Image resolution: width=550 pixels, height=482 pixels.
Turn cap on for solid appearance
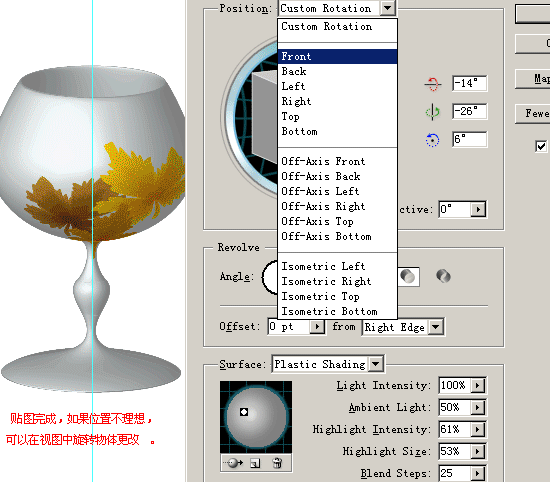pos(408,276)
